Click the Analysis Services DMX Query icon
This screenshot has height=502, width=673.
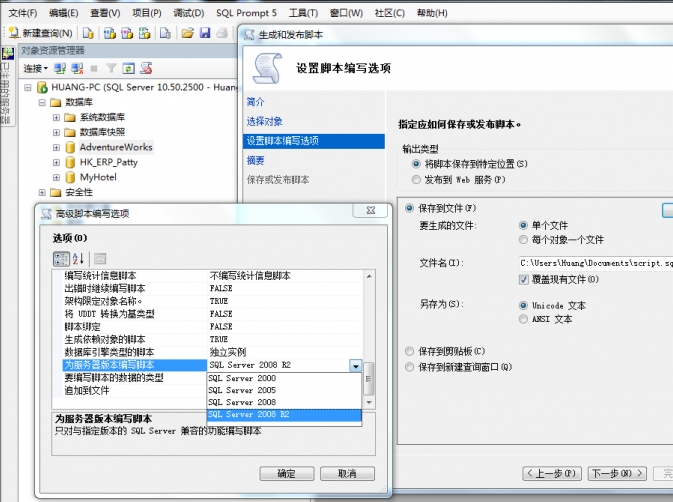tap(127, 33)
